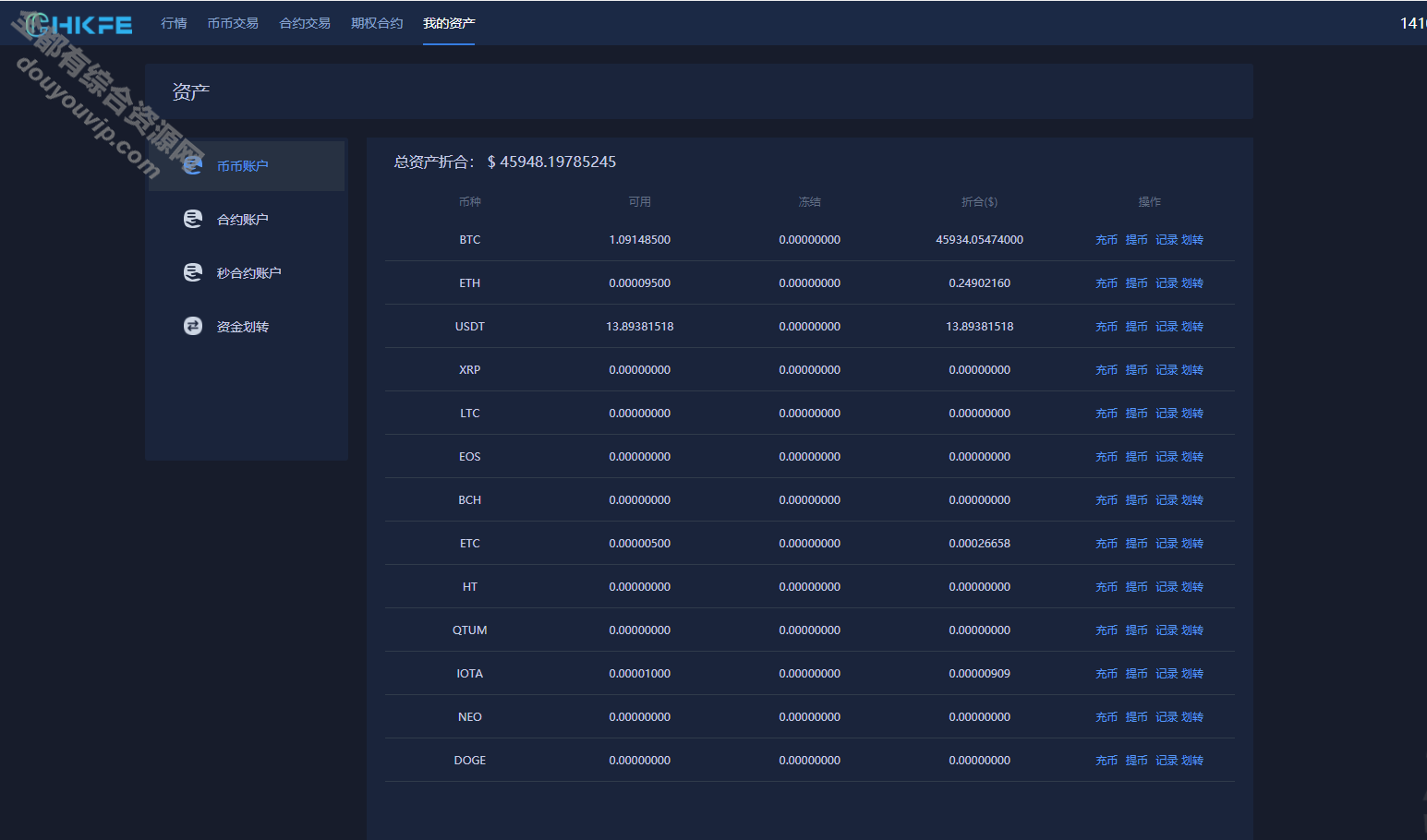Click 提币 in the EOS row

tap(1136, 457)
